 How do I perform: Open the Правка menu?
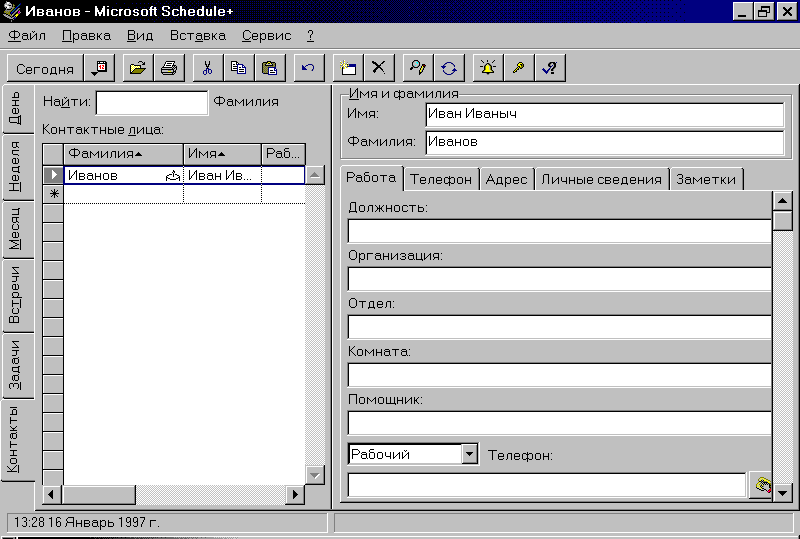click(x=86, y=36)
